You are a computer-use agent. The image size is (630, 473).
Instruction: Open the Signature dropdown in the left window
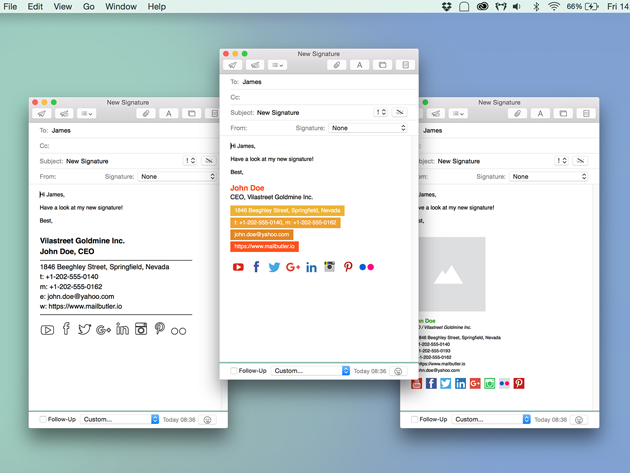pyautogui.click(x=178, y=176)
